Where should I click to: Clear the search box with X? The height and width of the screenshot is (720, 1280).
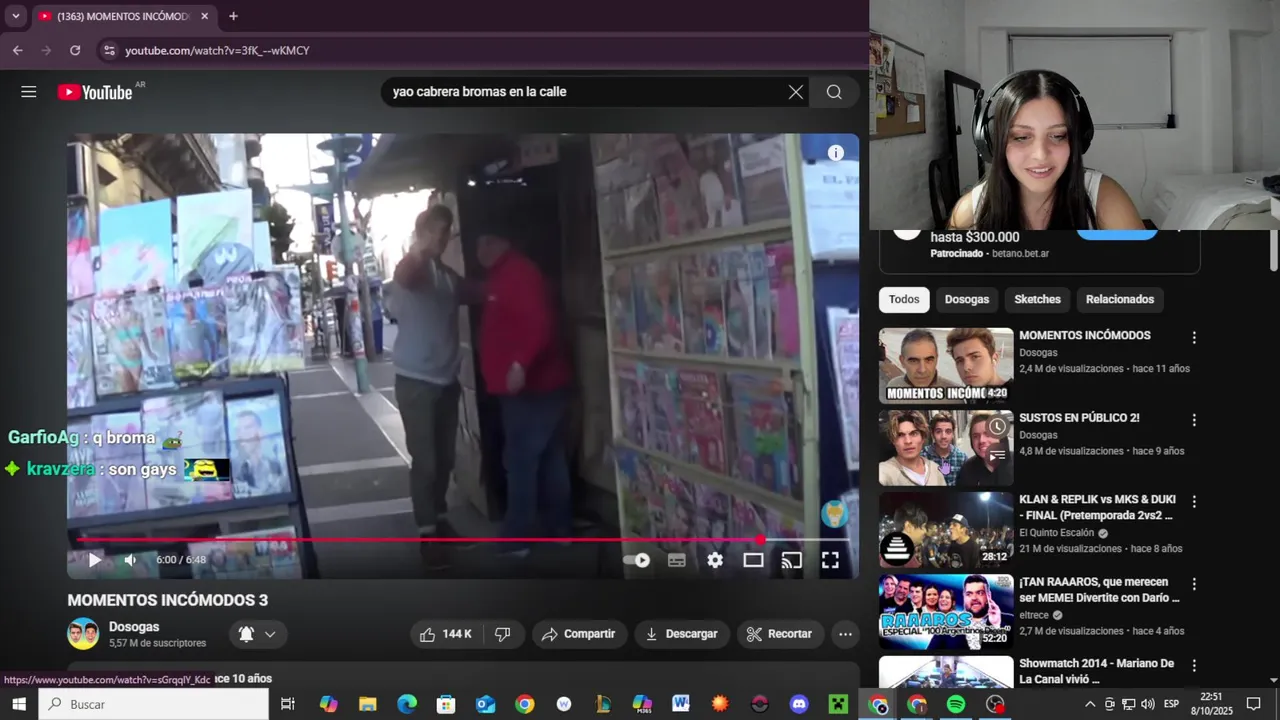click(796, 92)
